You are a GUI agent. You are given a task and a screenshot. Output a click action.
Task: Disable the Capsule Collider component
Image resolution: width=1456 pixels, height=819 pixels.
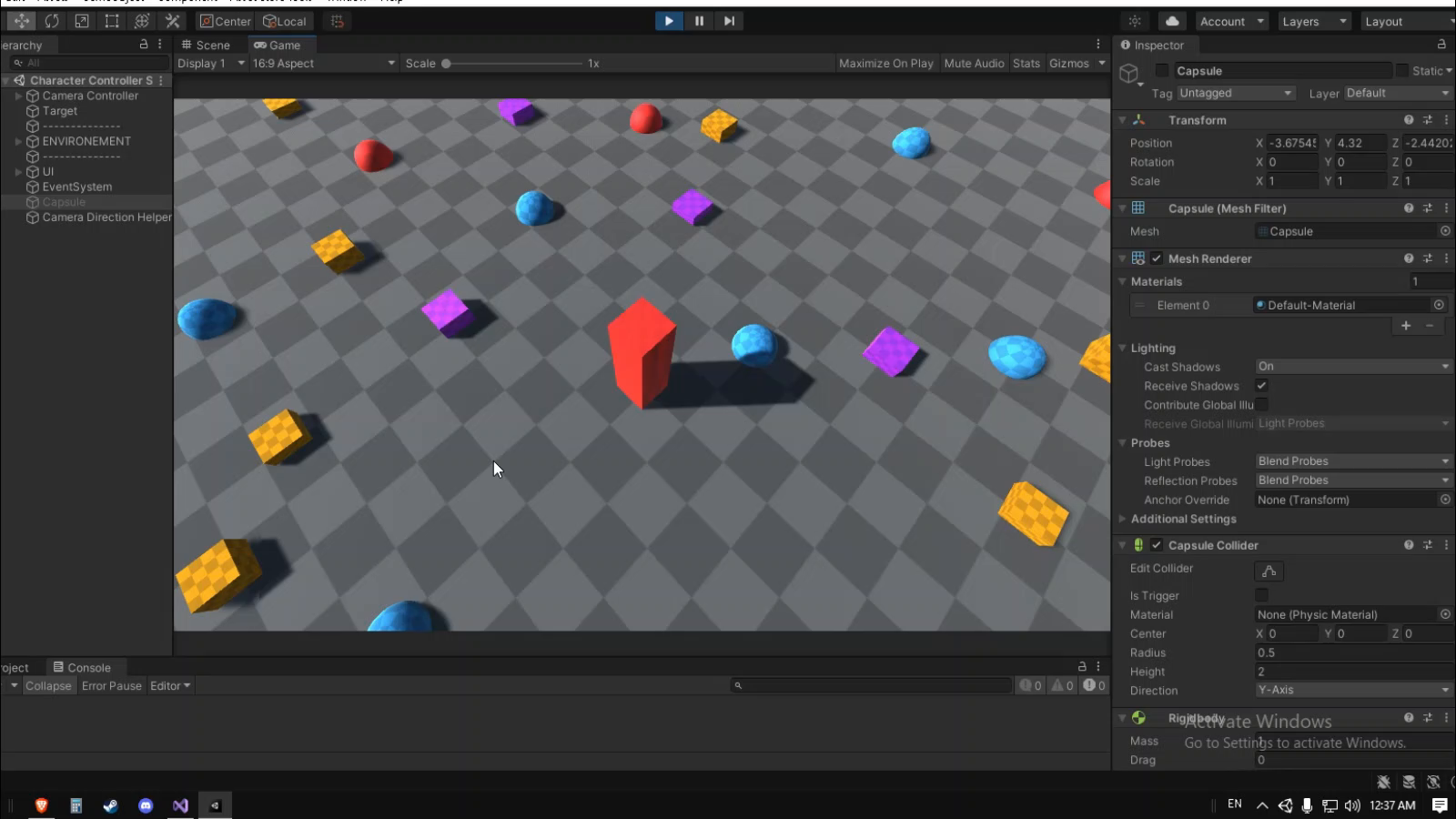[1157, 544]
